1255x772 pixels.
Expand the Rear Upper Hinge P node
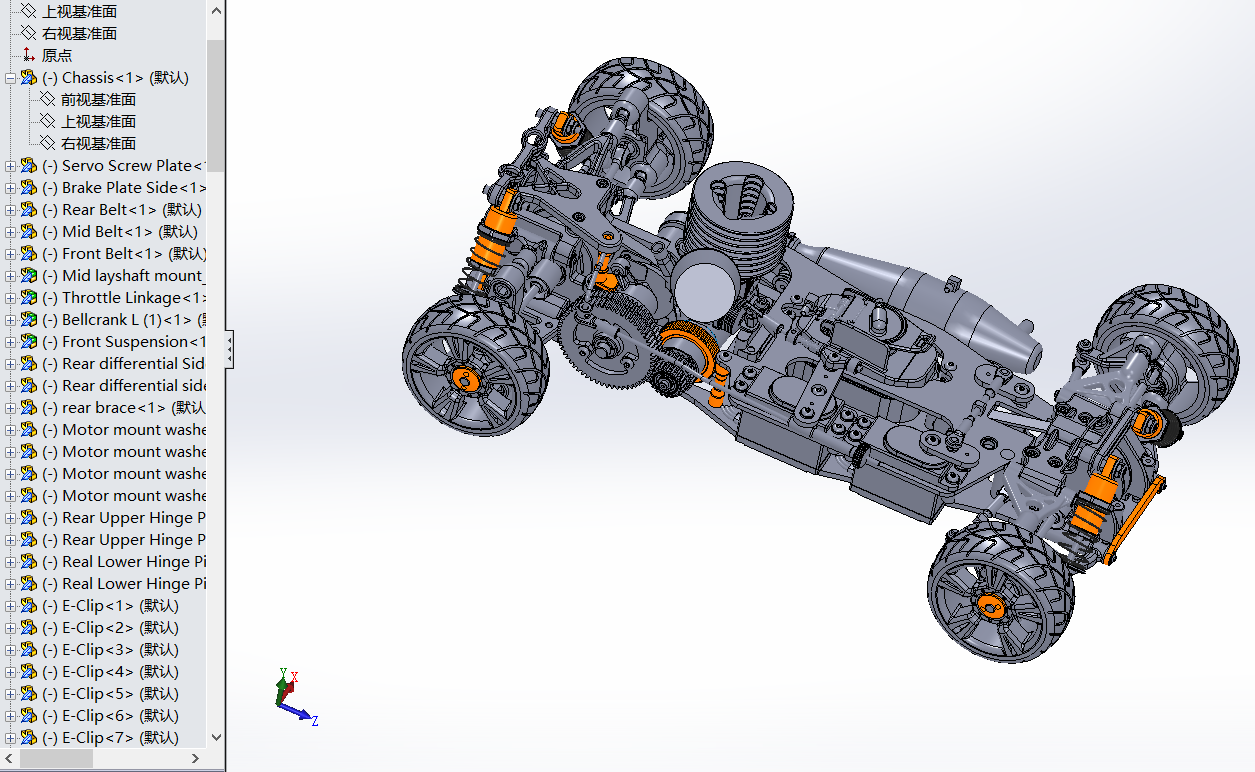(9, 517)
